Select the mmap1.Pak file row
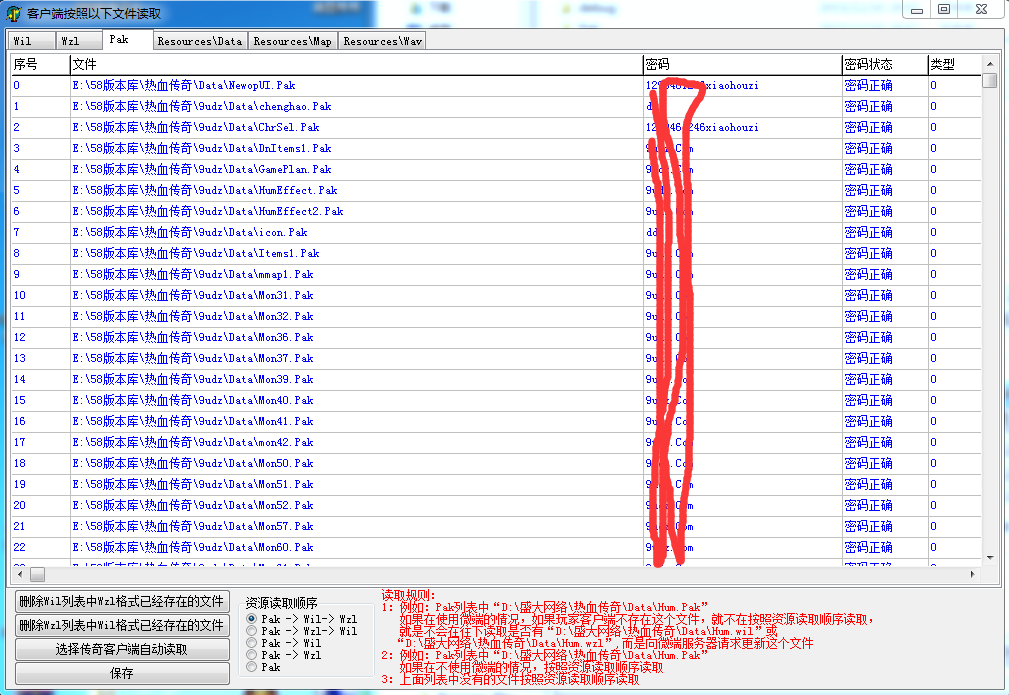This screenshot has width=1009, height=695. pos(495,274)
